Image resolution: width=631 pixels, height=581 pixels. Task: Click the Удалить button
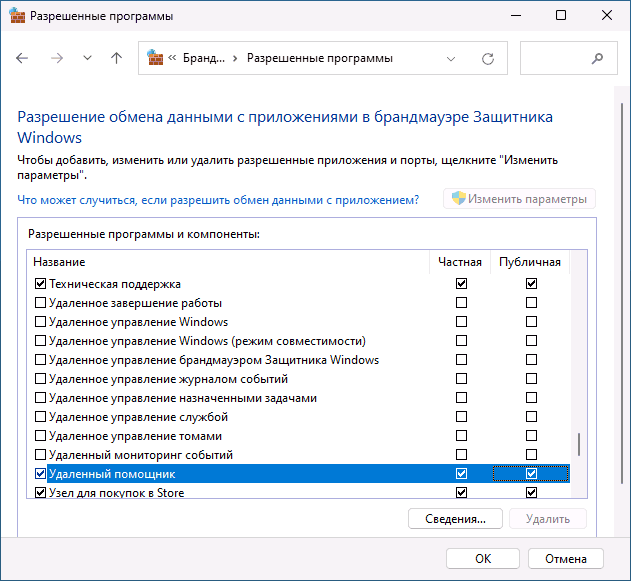click(548, 519)
